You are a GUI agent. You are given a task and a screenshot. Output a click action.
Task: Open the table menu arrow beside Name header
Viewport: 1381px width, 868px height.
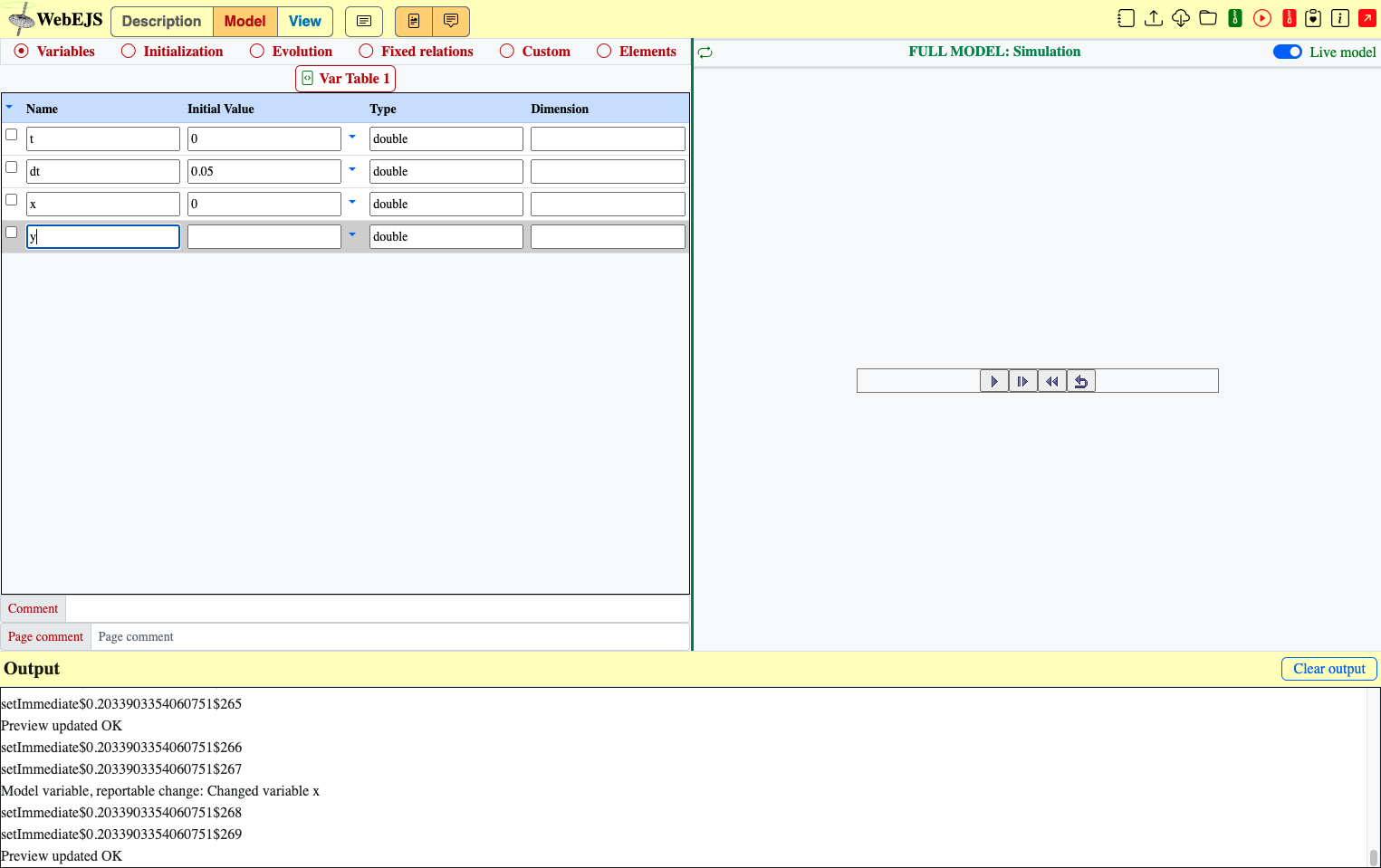pos(9,107)
